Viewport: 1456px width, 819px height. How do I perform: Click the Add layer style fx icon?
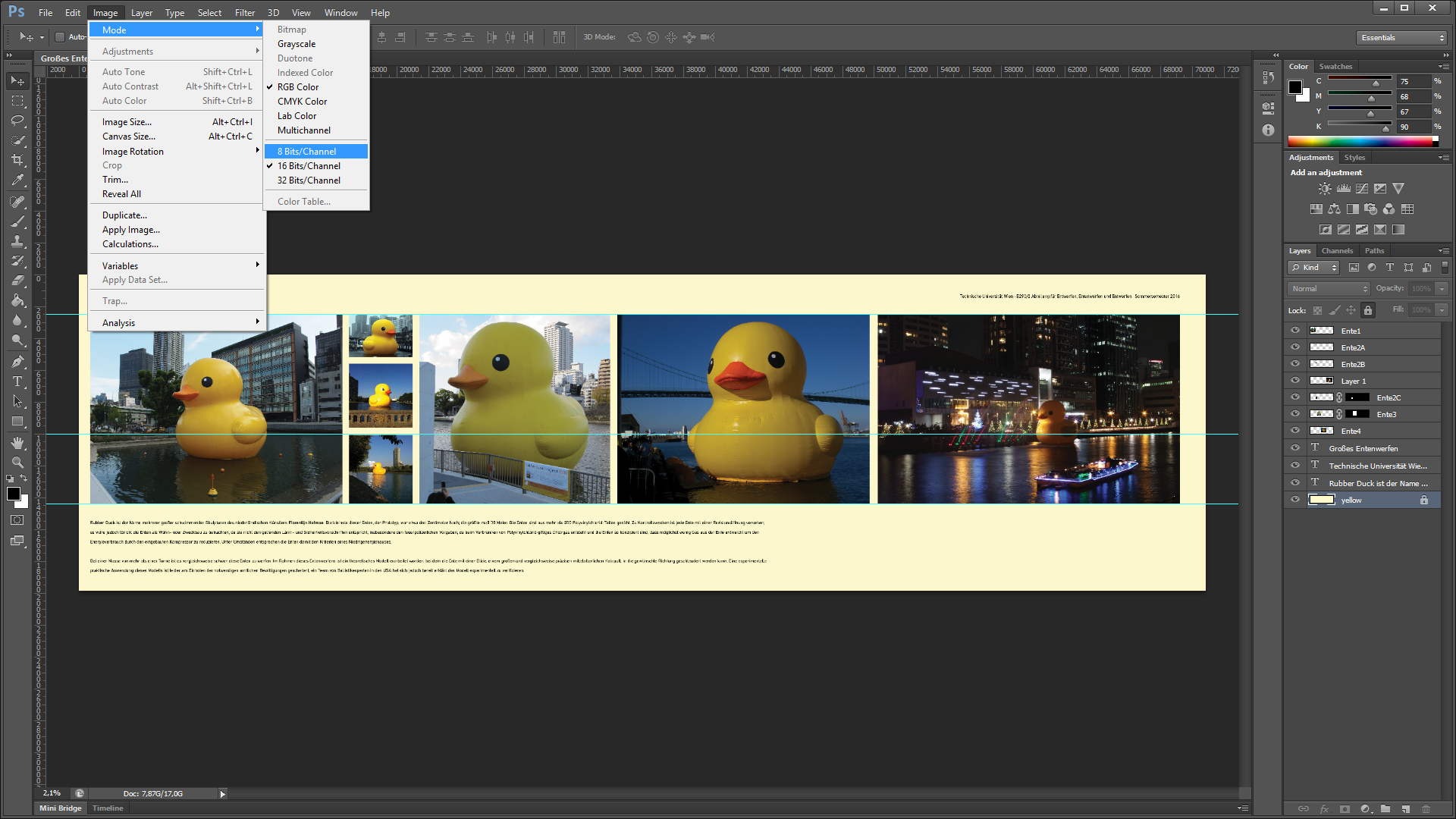coord(1324,808)
